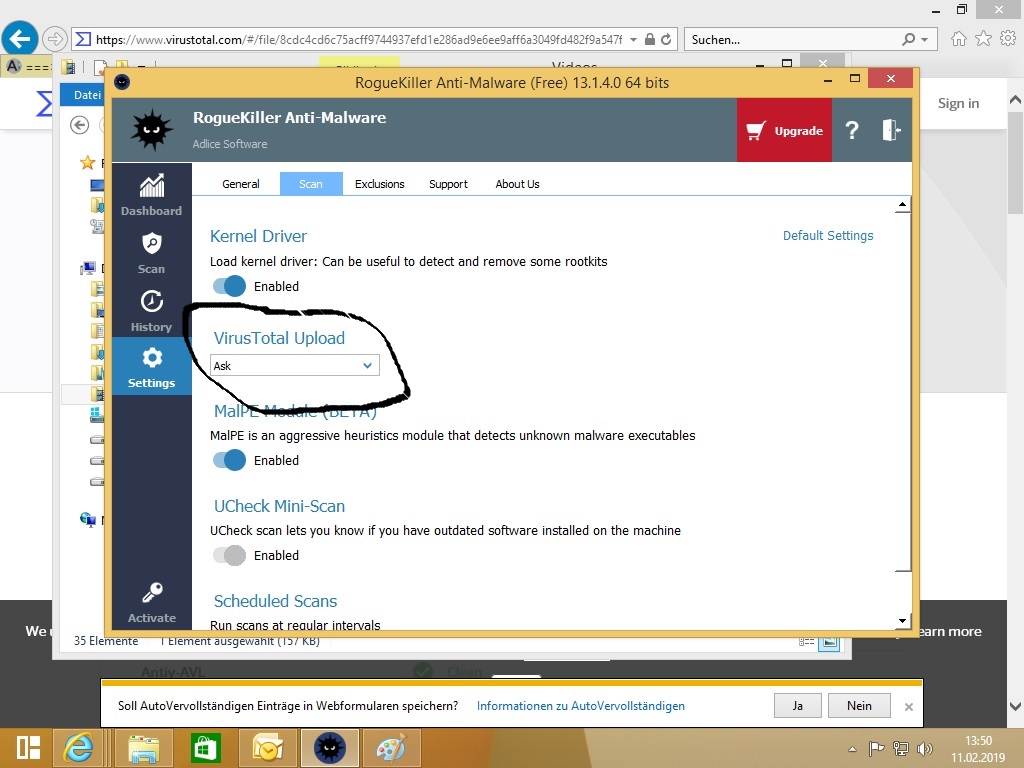Click the search magnifier icon in browser
This screenshot has width=1024, height=768.
tap(908, 39)
